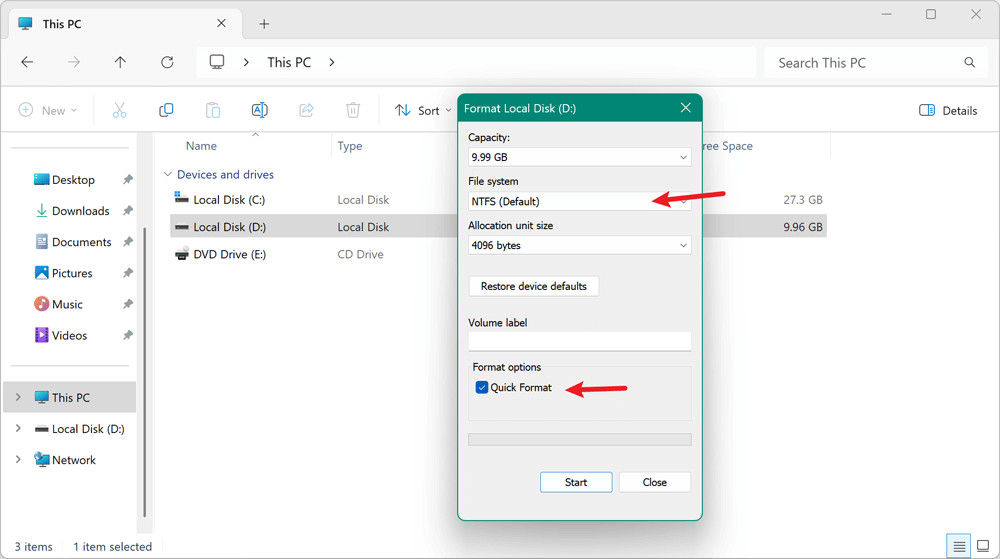The height and width of the screenshot is (559, 1000).
Task: Click the Copy icon in toolbar
Action: [x=166, y=110]
